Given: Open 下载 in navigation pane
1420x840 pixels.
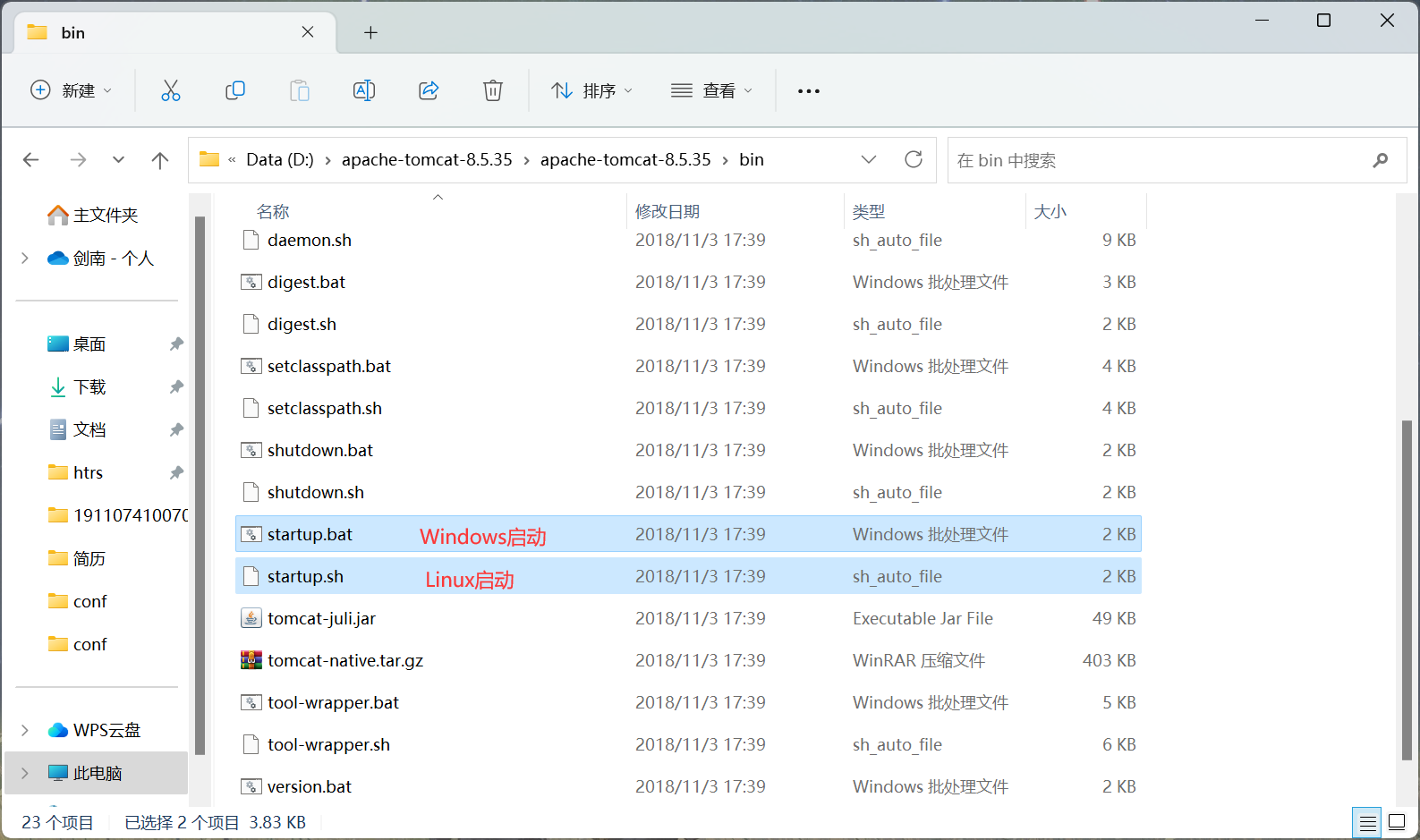Looking at the screenshot, I should [x=89, y=386].
